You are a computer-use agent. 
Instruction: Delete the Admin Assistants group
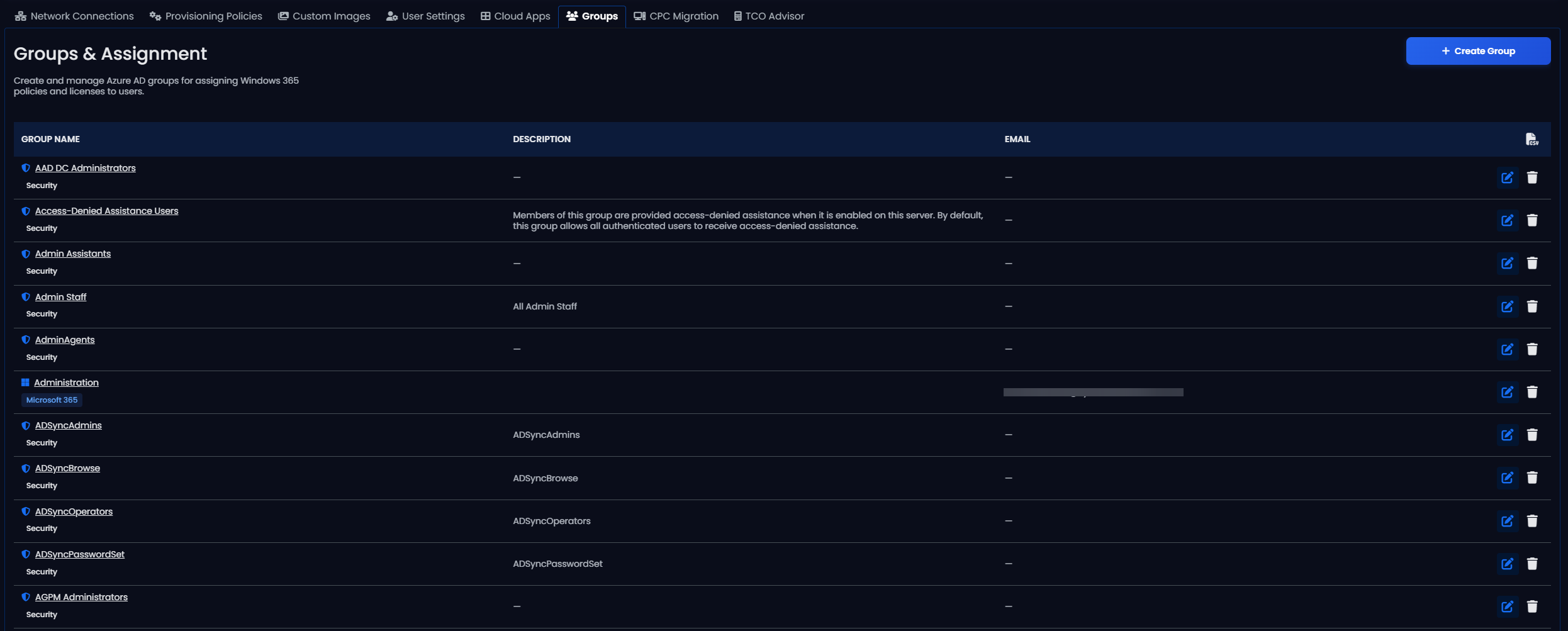[1532, 264]
